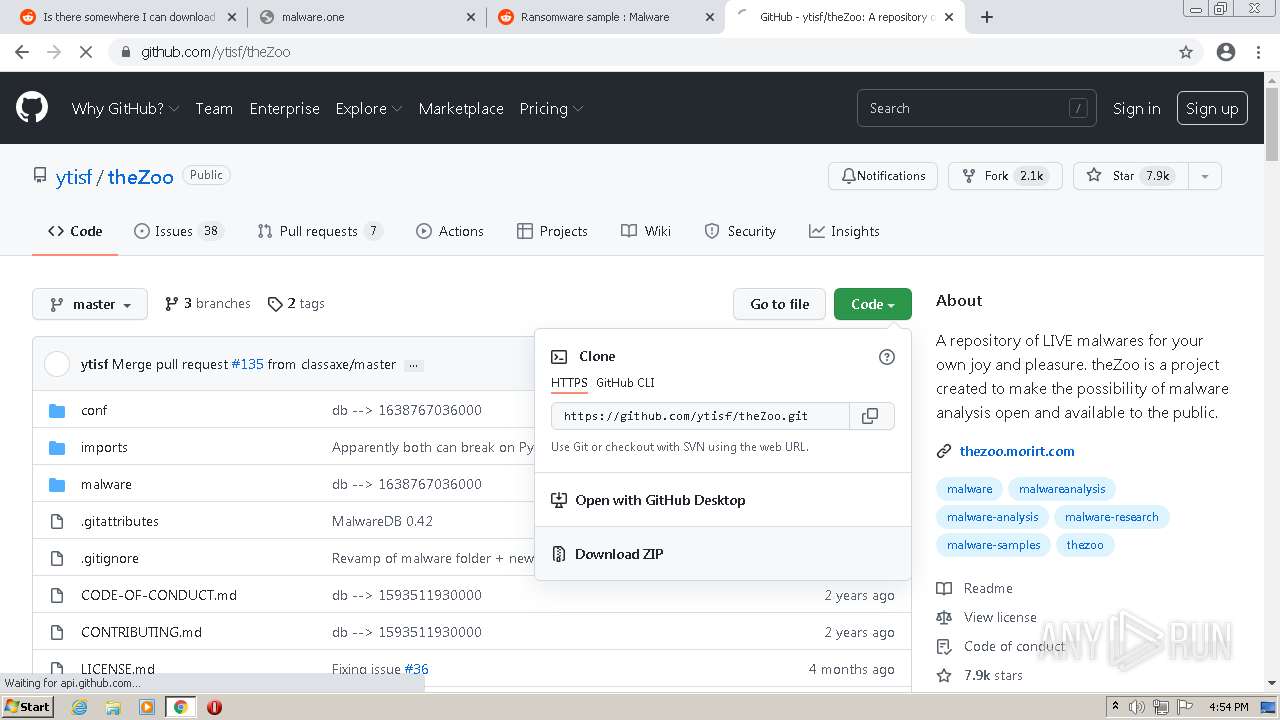Toggle the green Code dropdown button
The image size is (1280, 720).
tap(873, 304)
